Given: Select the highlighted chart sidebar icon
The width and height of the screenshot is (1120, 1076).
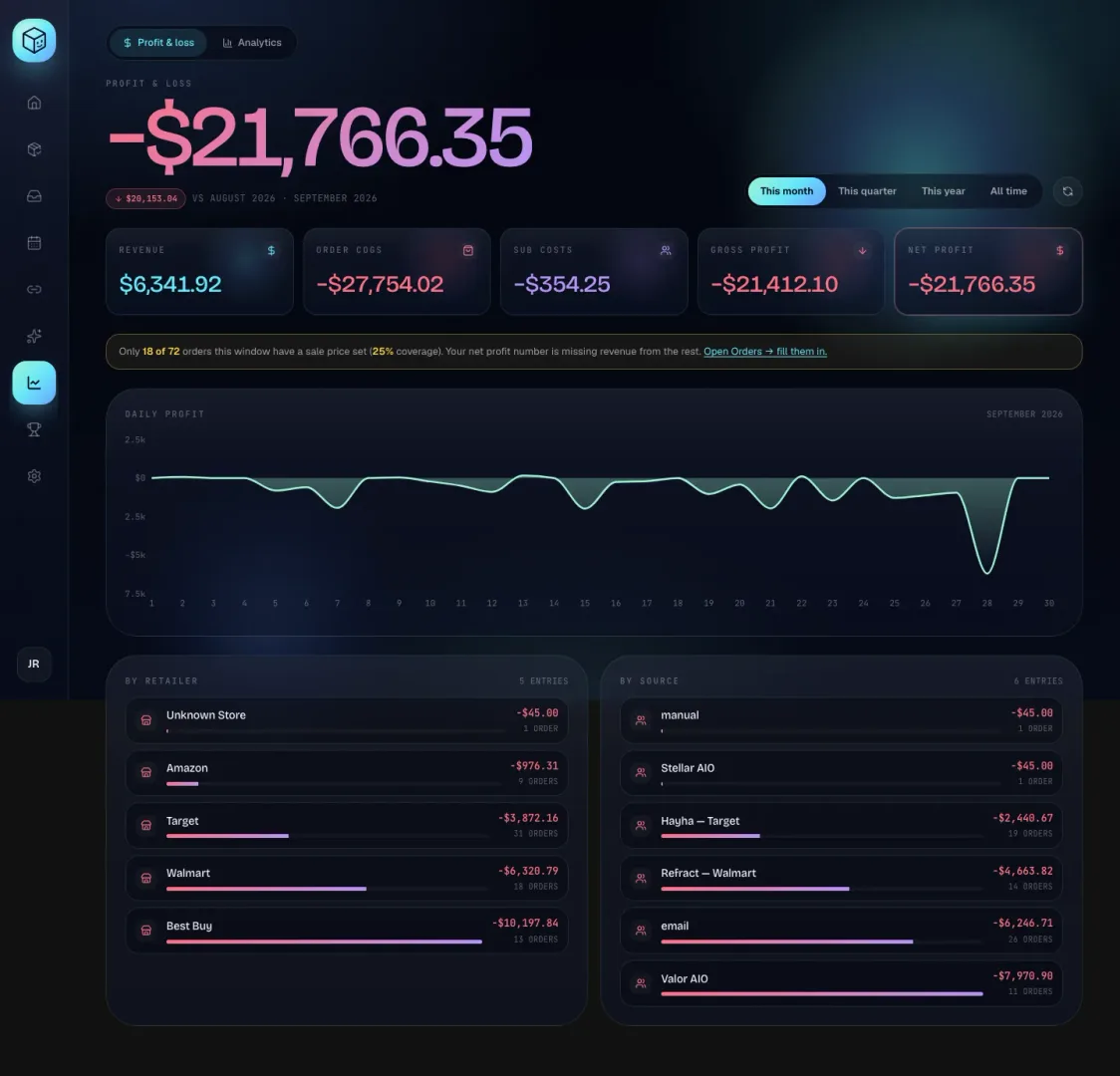Looking at the screenshot, I should [34, 383].
